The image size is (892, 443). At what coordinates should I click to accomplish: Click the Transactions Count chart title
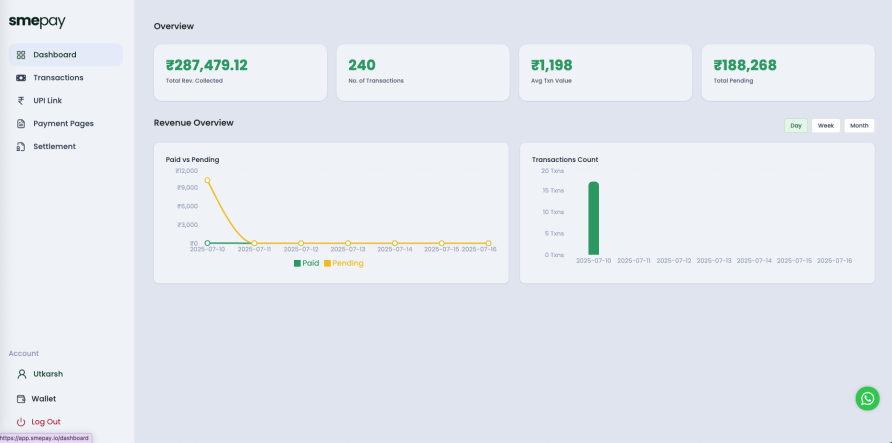tap(565, 160)
